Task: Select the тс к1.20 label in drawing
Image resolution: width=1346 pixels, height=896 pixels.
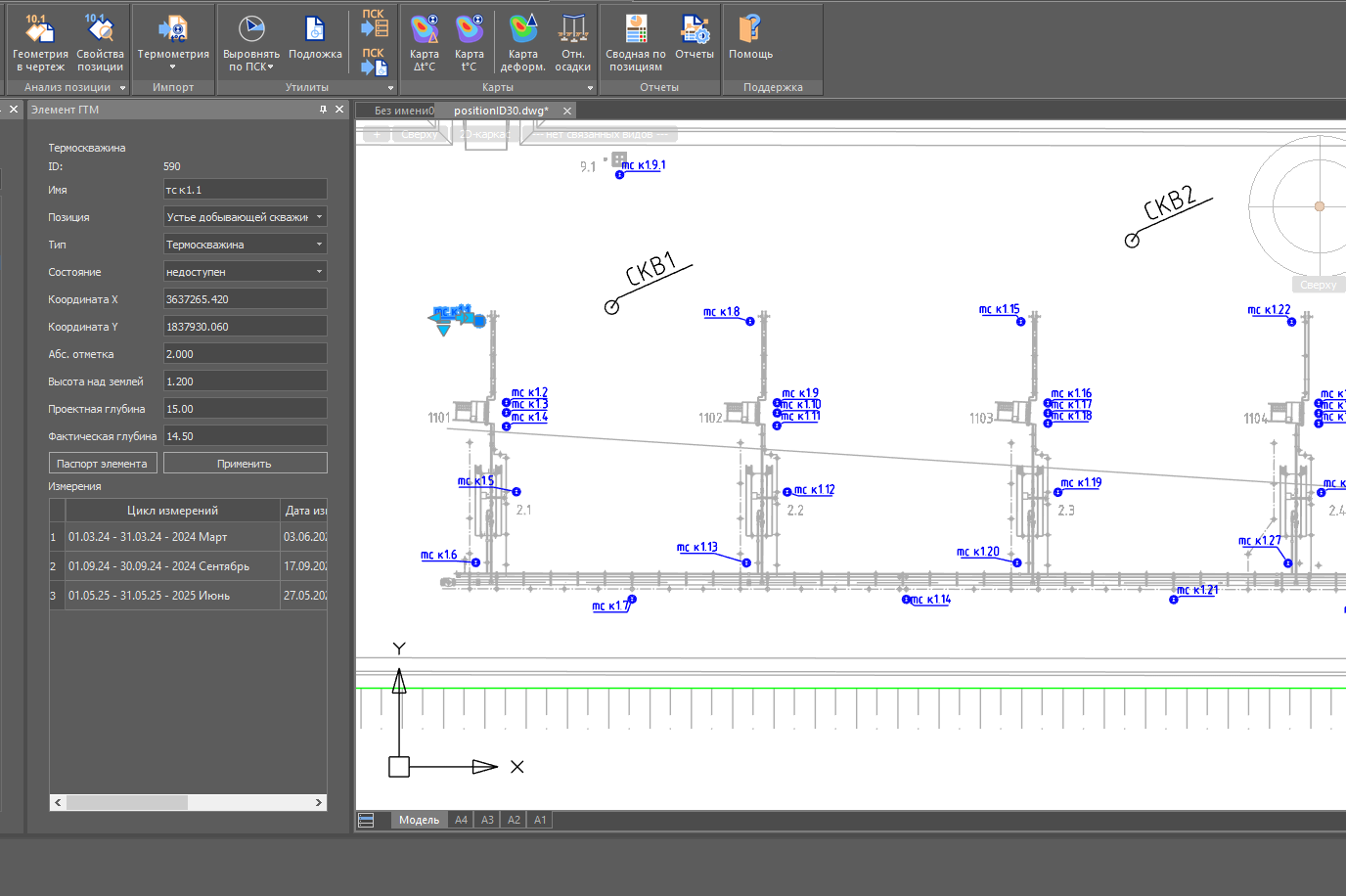Action: click(978, 552)
